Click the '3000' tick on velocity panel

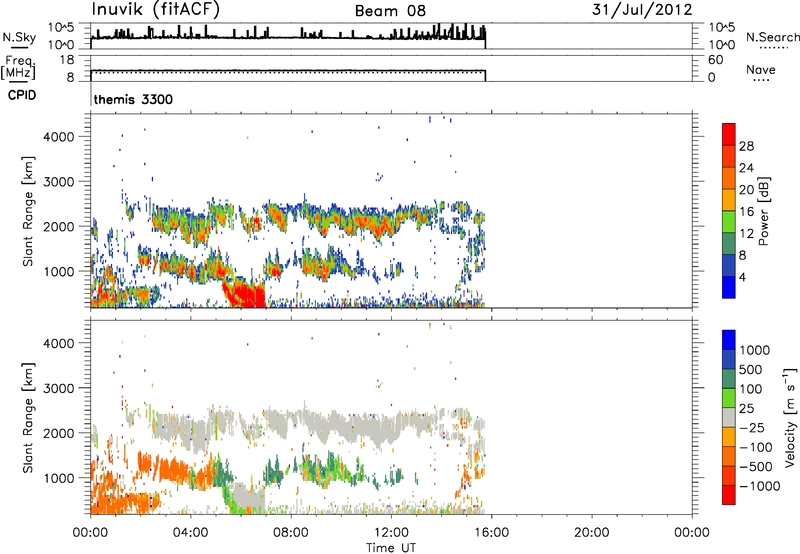click(x=59, y=388)
